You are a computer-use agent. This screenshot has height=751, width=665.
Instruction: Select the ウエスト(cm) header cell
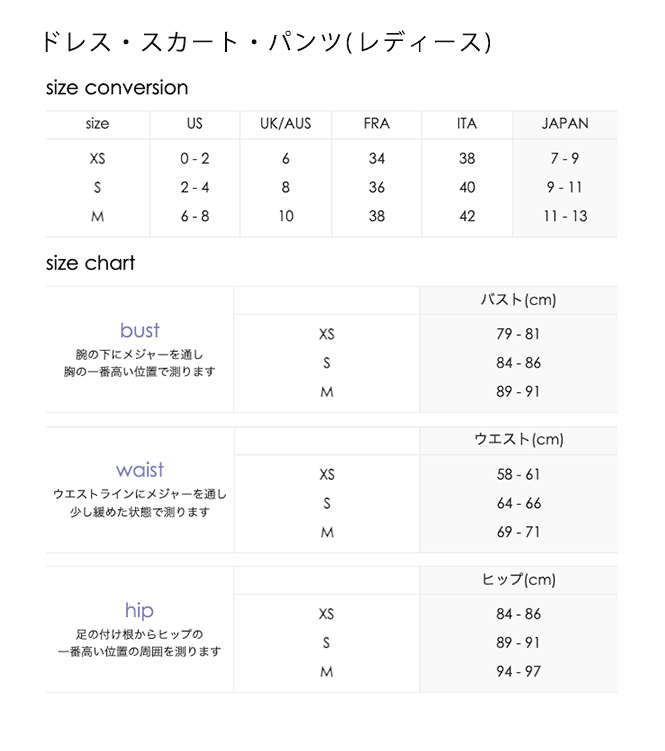[518, 440]
